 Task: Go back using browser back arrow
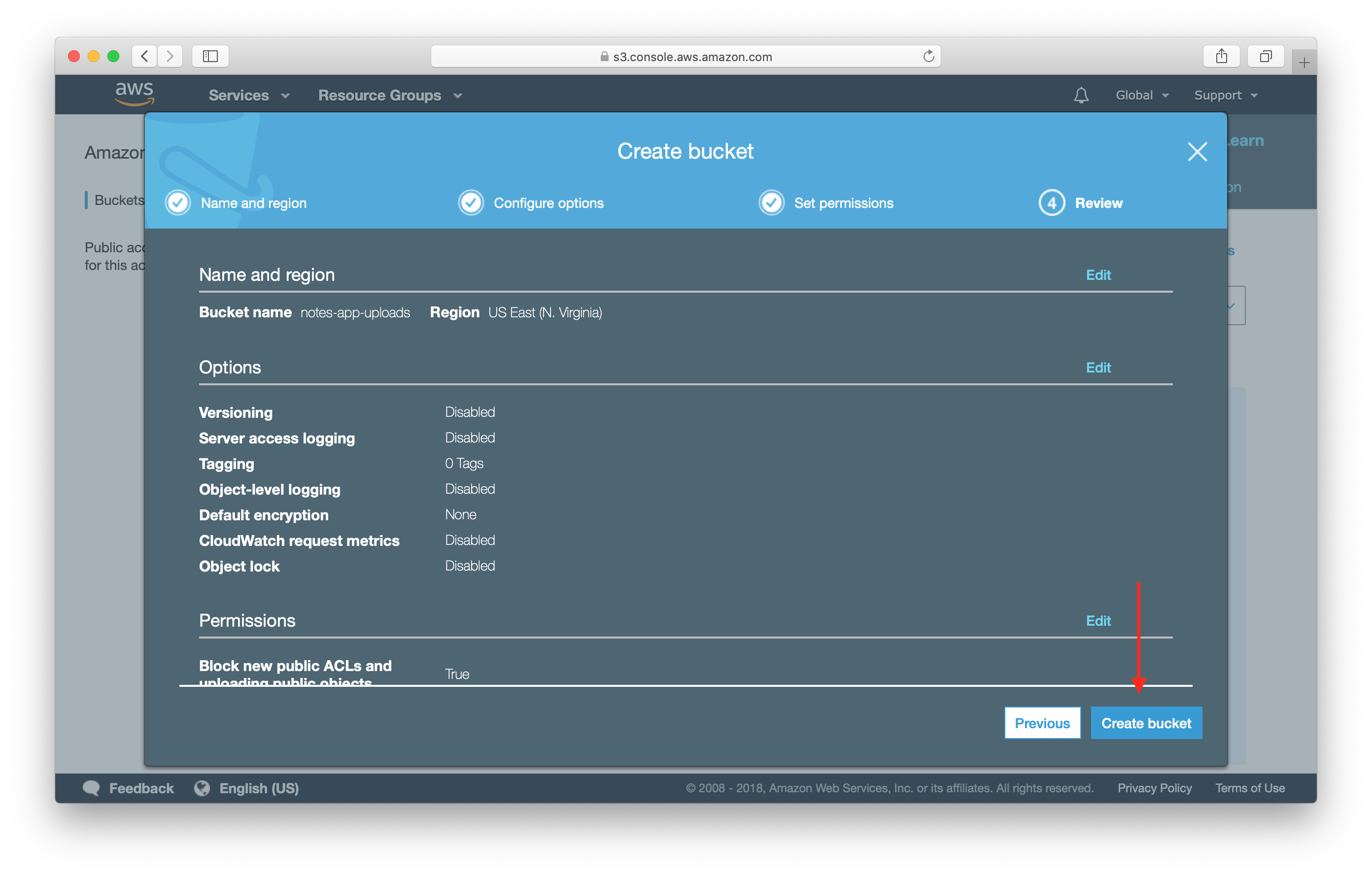[145, 56]
